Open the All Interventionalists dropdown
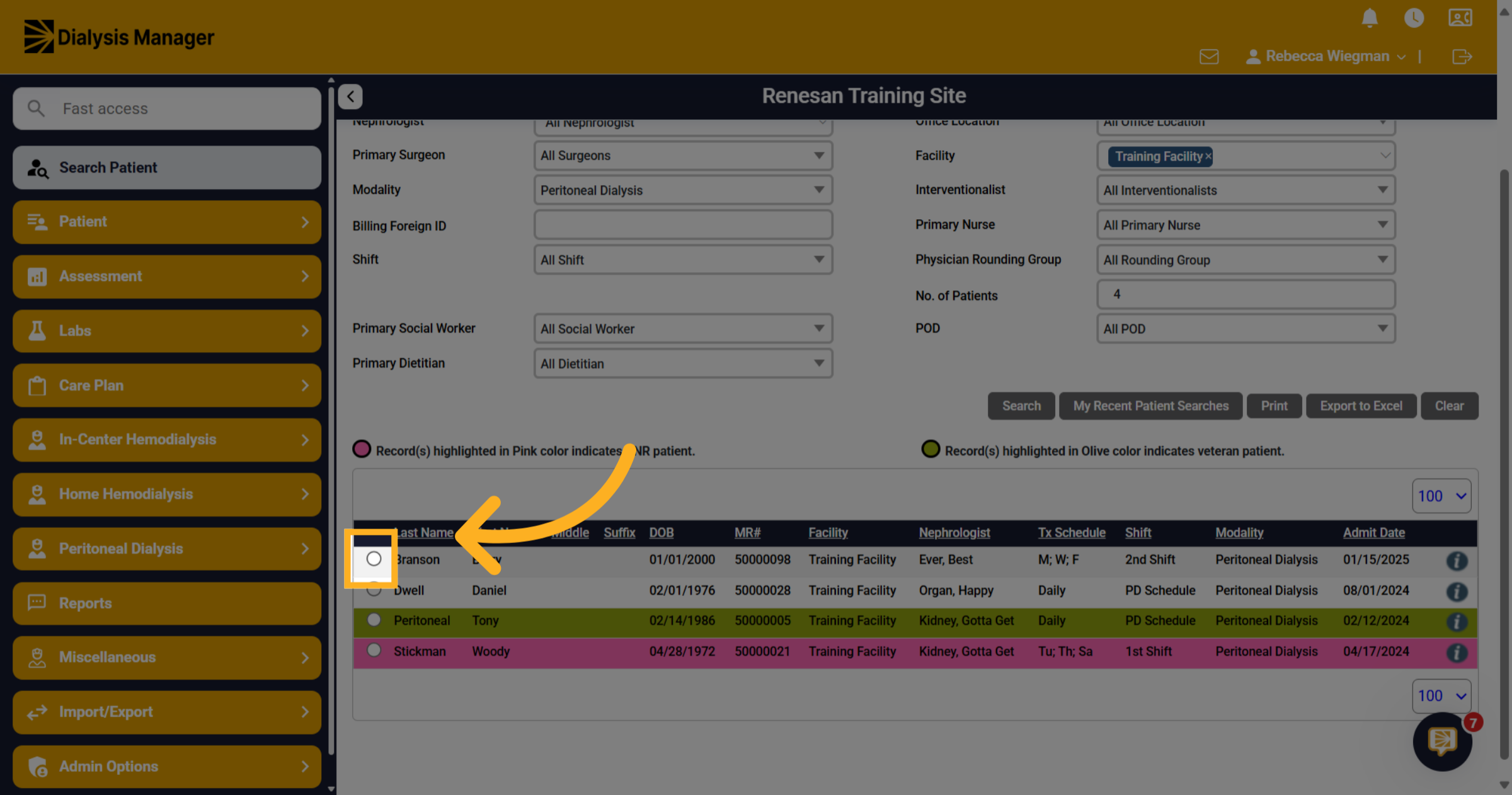Image resolution: width=1512 pixels, height=795 pixels. pos(1246,190)
